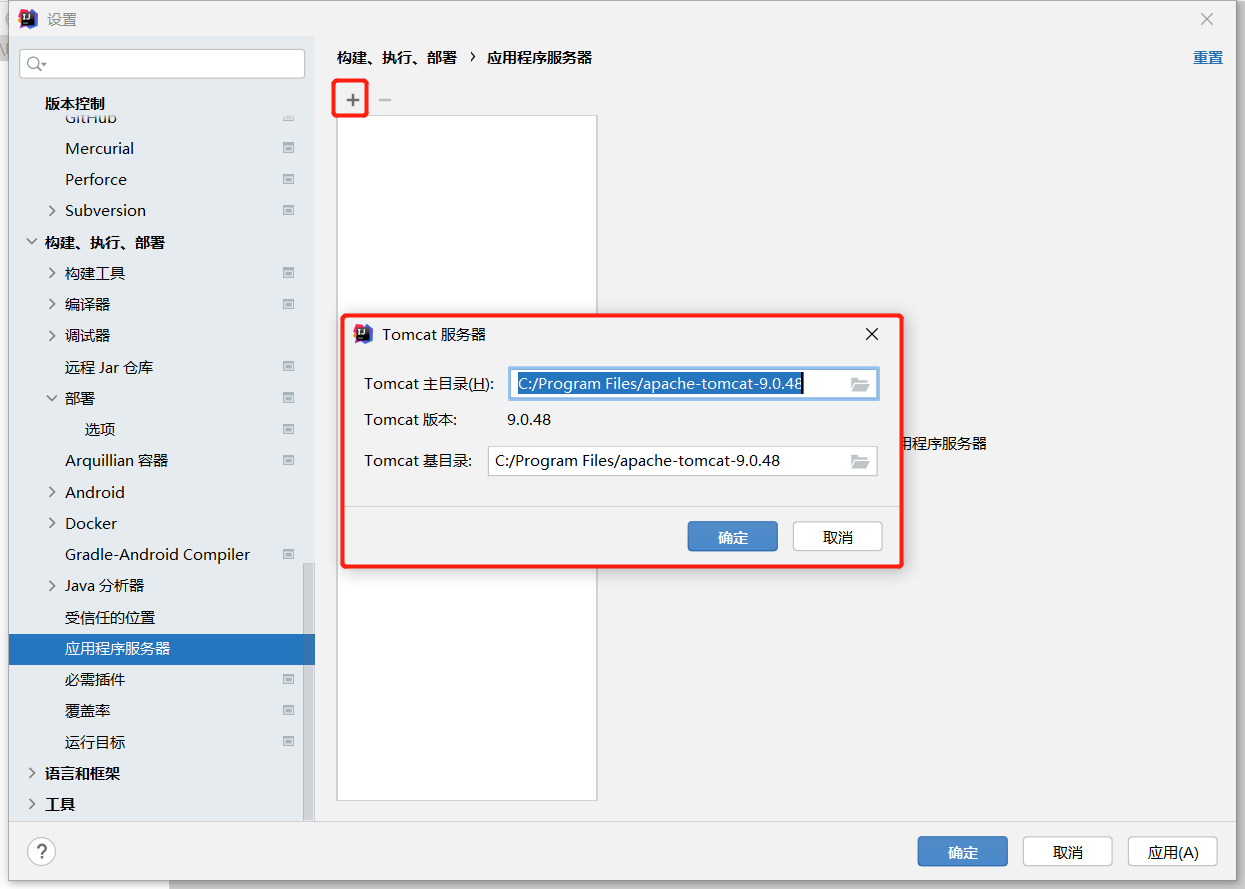Image resolution: width=1245 pixels, height=889 pixels.
Task: Expand the Java 分析器 node
Action: [x=52, y=586]
